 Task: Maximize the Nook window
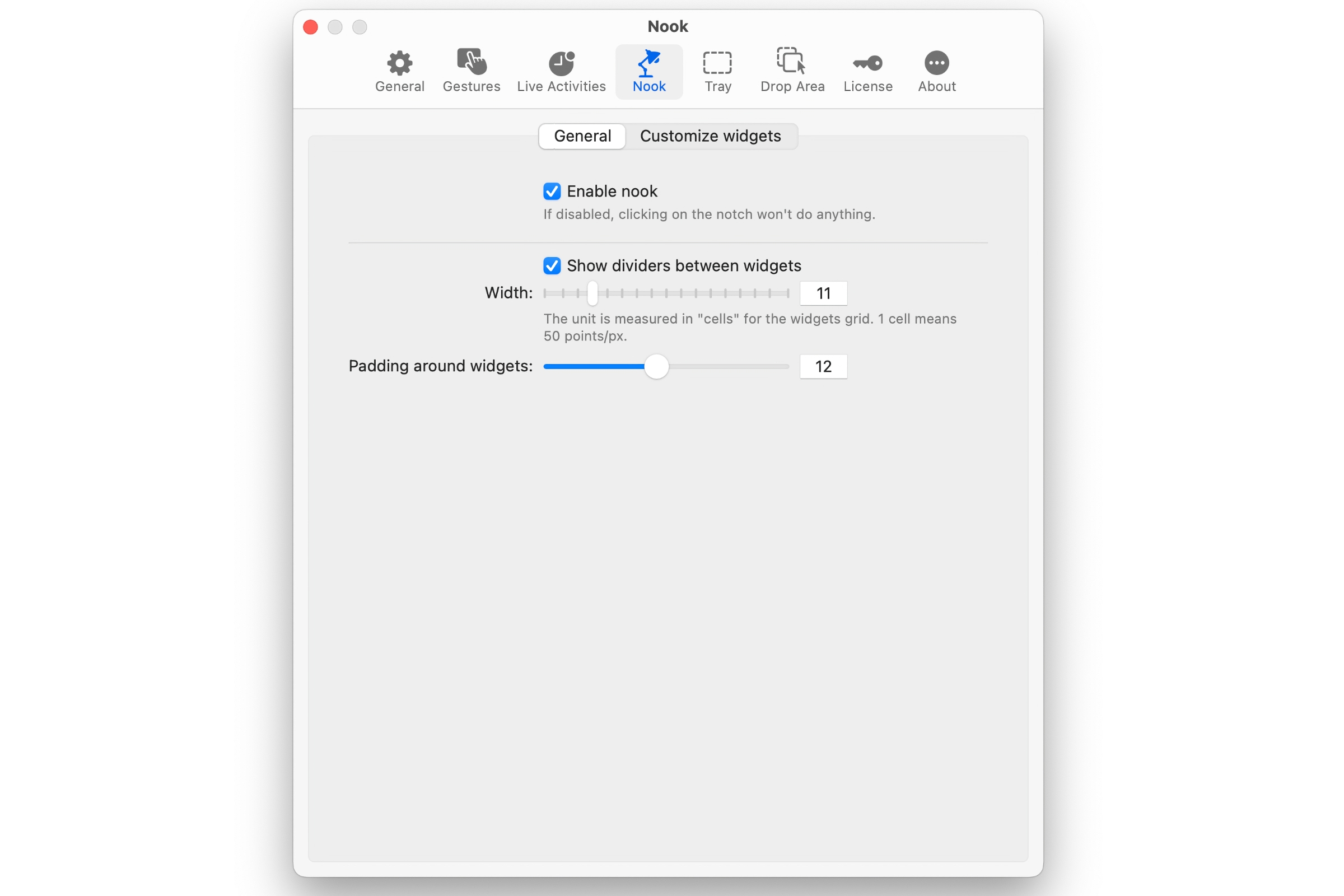[360, 27]
